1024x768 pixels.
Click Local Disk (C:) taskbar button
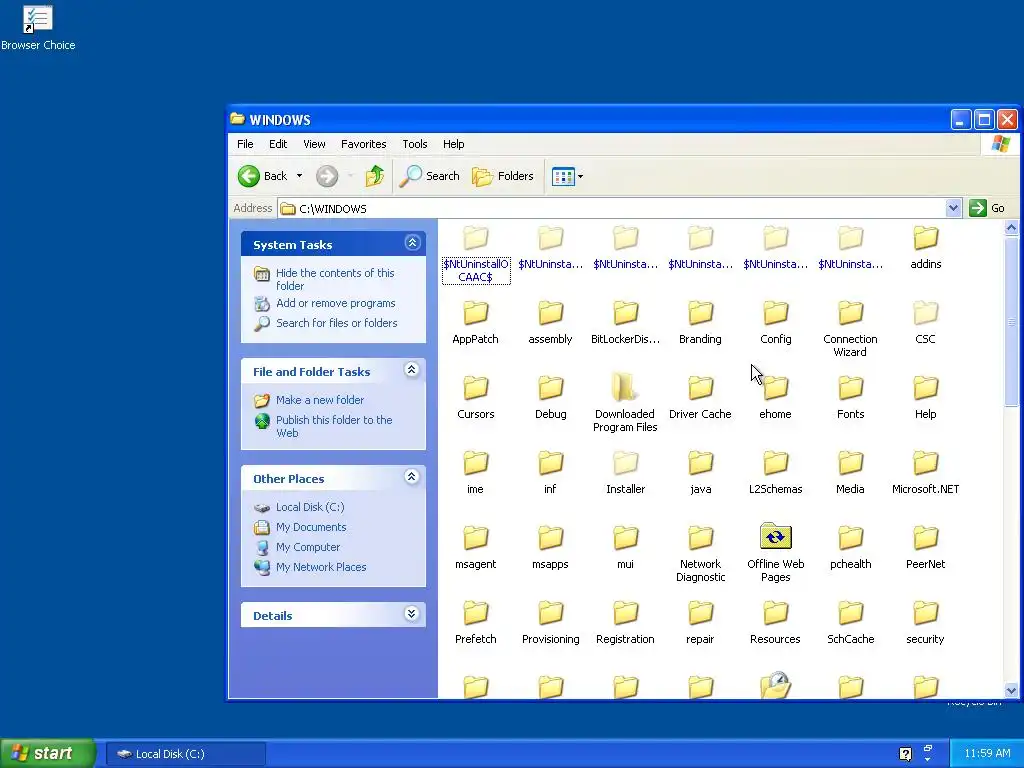185,754
